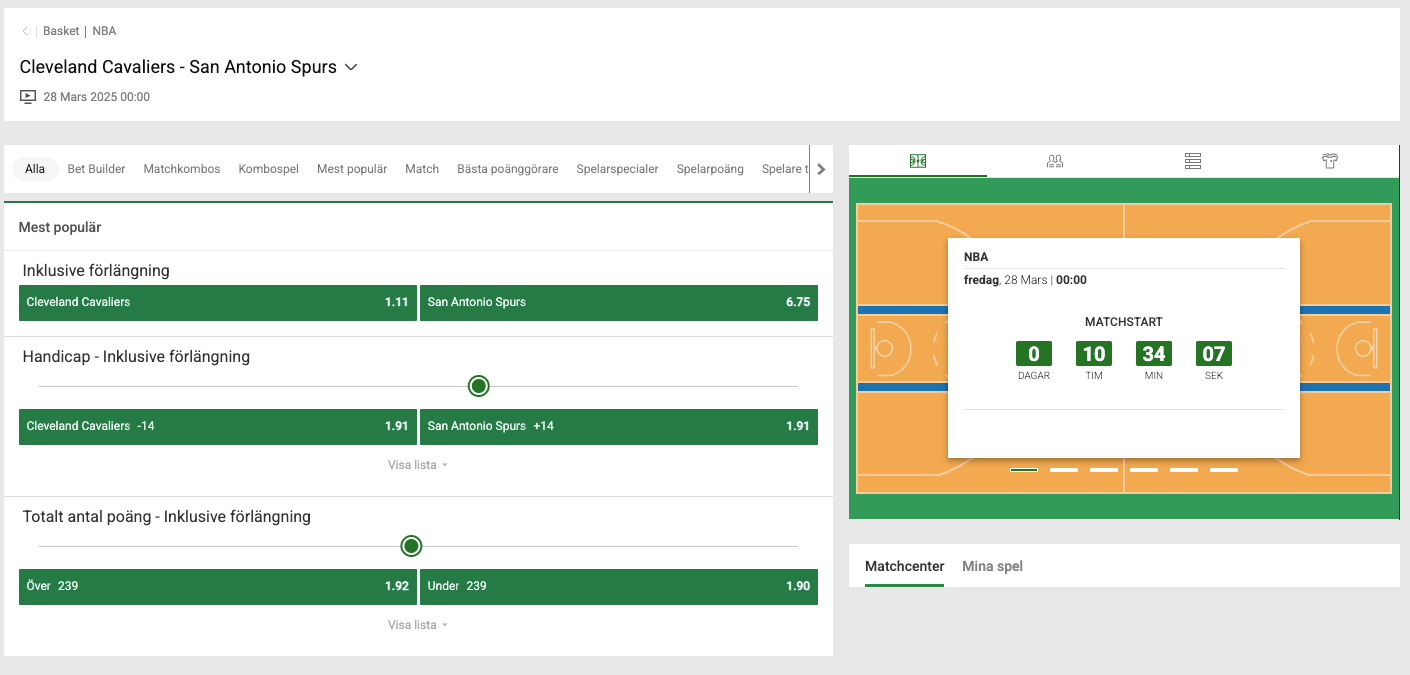This screenshot has height=675, width=1410.
Task: Pick the San Antonio Spurs +14 odds cell
Action: (619, 426)
